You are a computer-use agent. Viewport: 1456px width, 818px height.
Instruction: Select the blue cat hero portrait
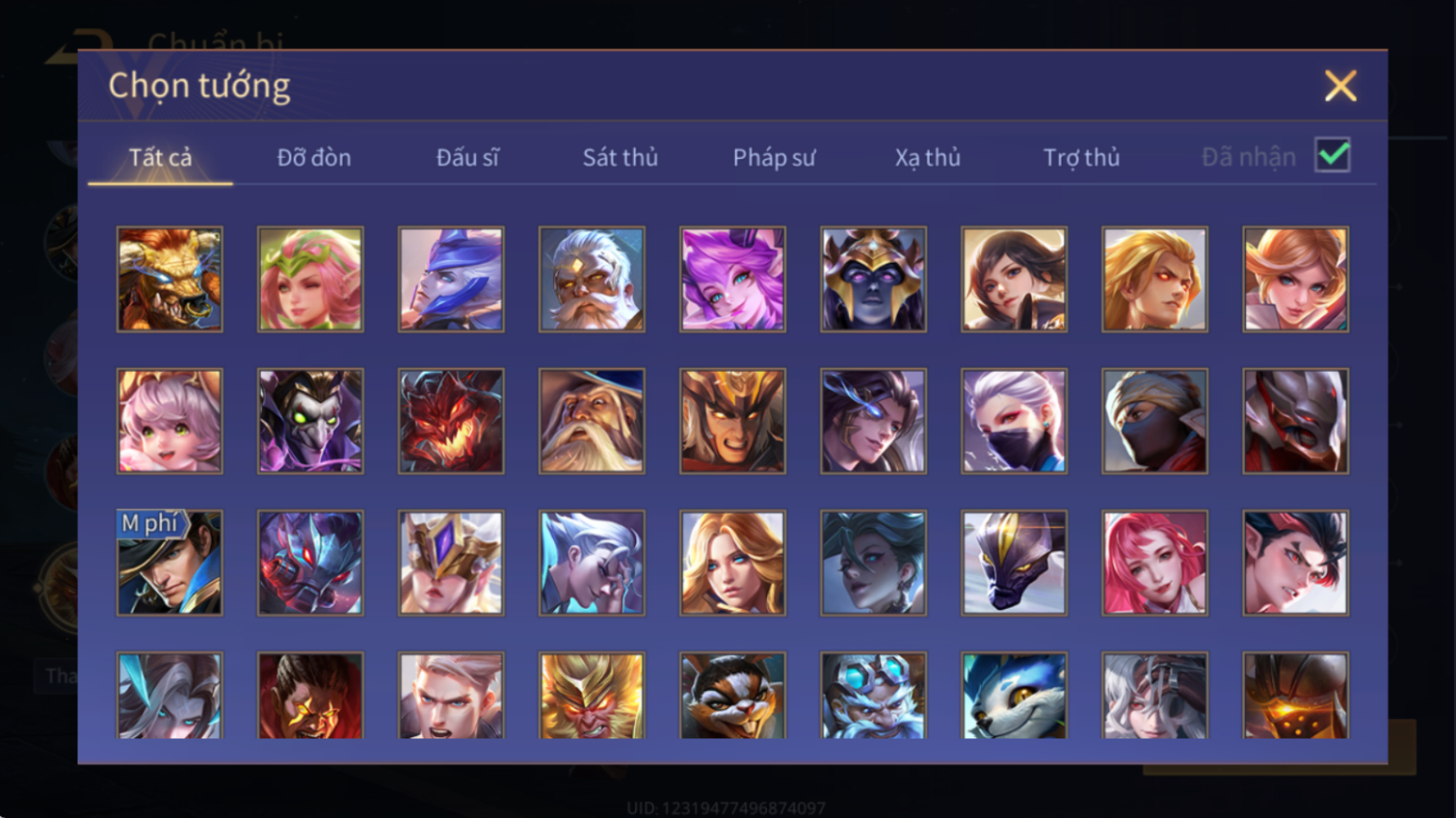coord(1014,696)
